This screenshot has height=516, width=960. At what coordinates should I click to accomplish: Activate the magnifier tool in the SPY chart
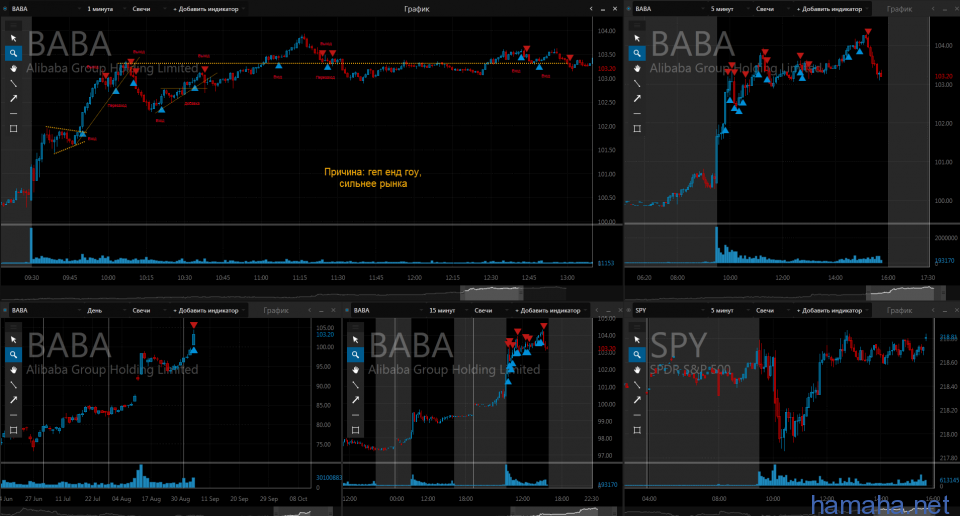637,354
